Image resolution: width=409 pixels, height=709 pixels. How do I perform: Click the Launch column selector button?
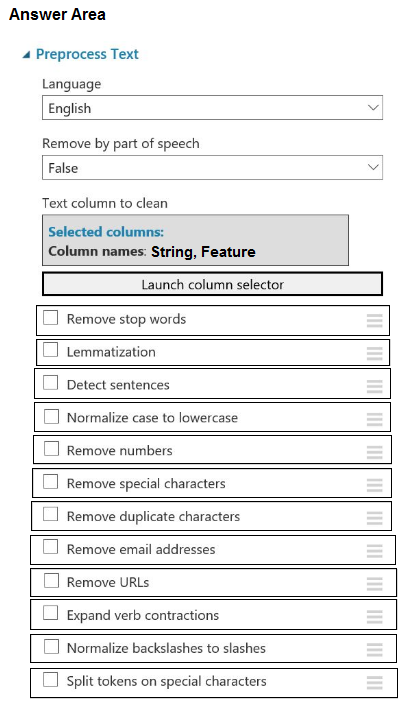coord(212,284)
